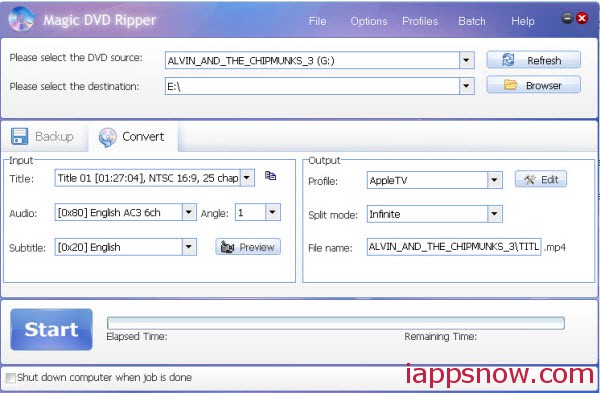600x393 pixels.
Task: Expand the Title selection dropdown
Action: pos(247,178)
